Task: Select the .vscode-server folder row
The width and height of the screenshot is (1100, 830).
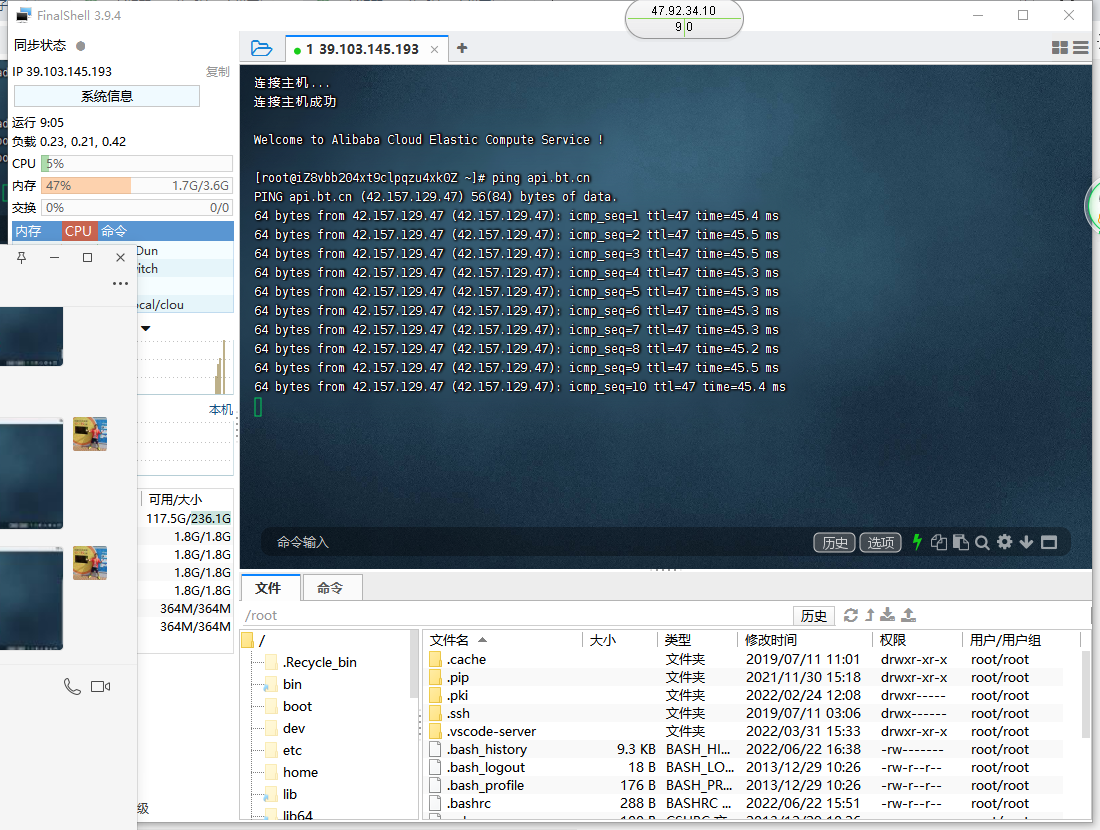Action: pyautogui.click(x=746, y=731)
